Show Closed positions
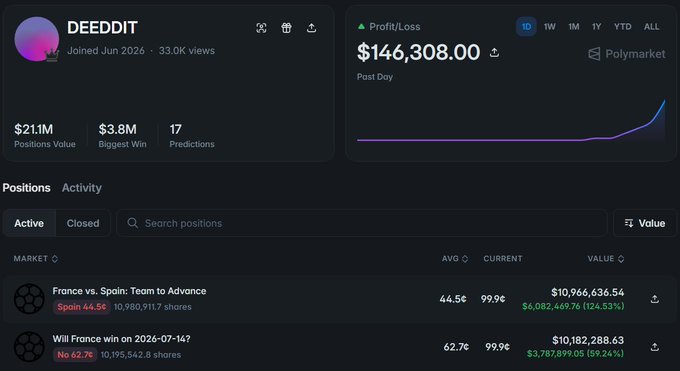 [x=83, y=223]
